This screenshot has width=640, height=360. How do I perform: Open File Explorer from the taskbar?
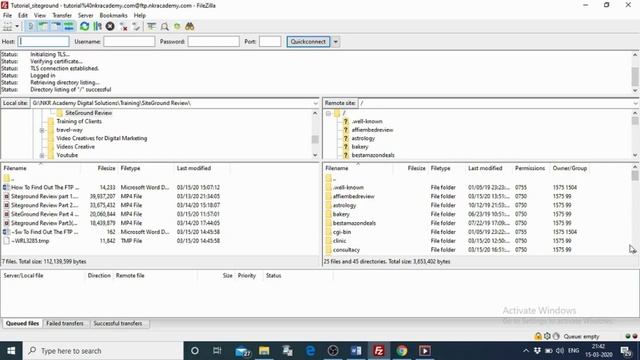tap(264, 351)
